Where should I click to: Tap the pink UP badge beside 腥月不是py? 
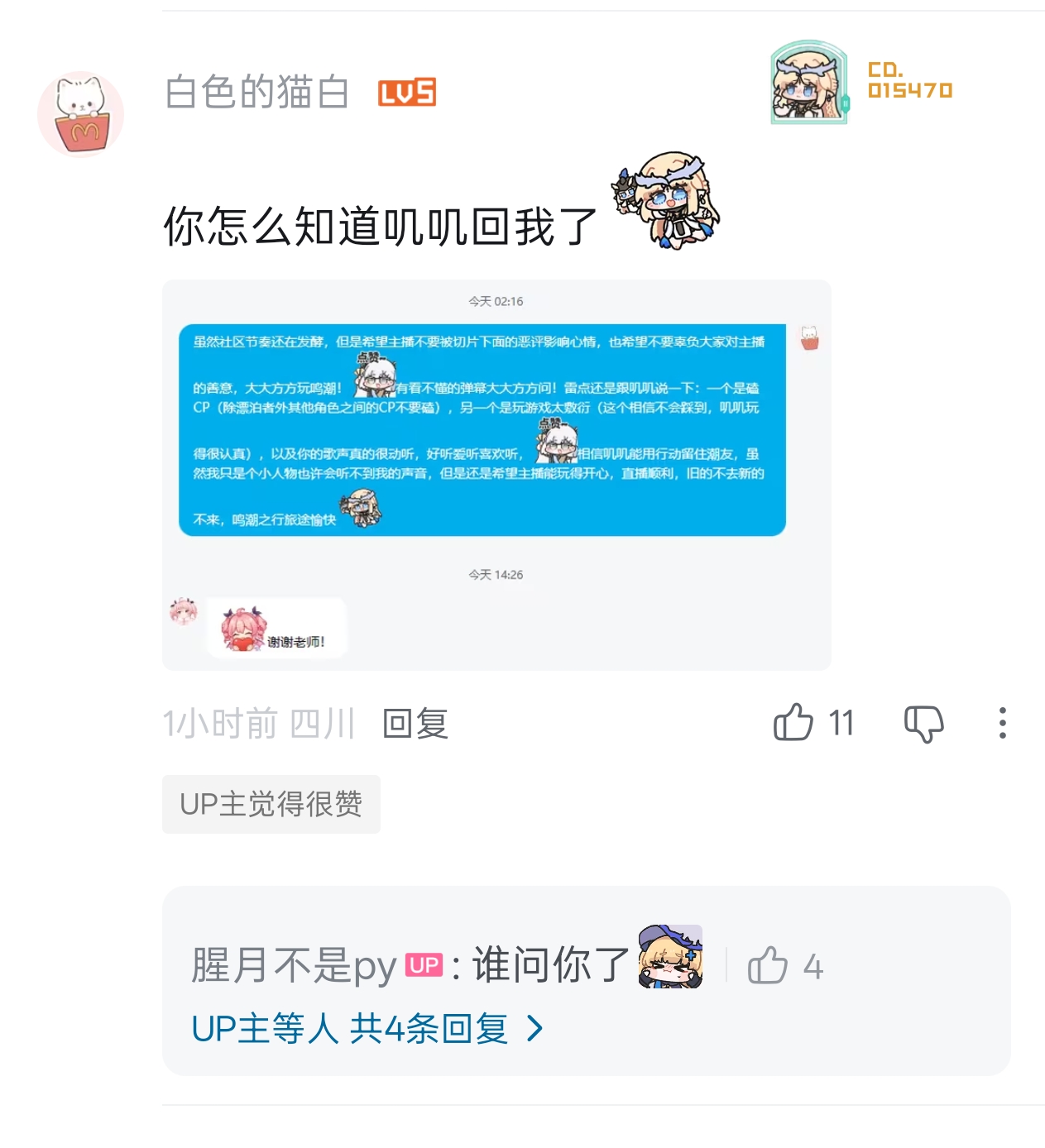pos(424,964)
